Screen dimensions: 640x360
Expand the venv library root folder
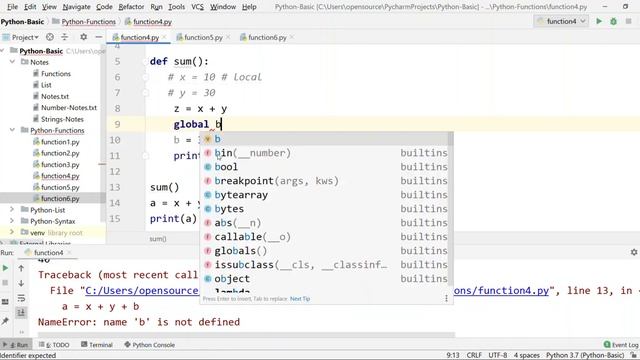pos(12,232)
